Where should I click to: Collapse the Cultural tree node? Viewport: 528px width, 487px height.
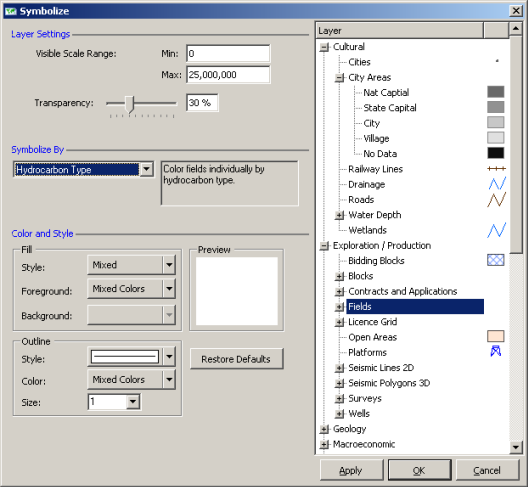coord(324,47)
